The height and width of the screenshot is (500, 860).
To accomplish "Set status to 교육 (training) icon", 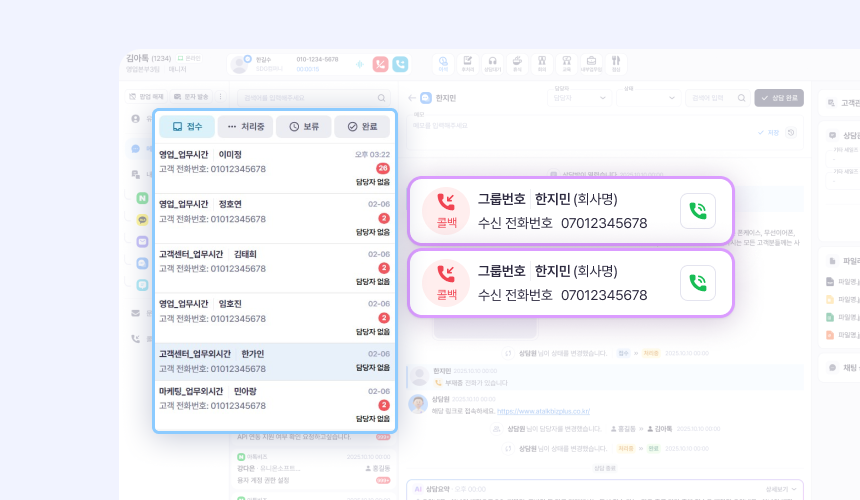I will coord(567,64).
